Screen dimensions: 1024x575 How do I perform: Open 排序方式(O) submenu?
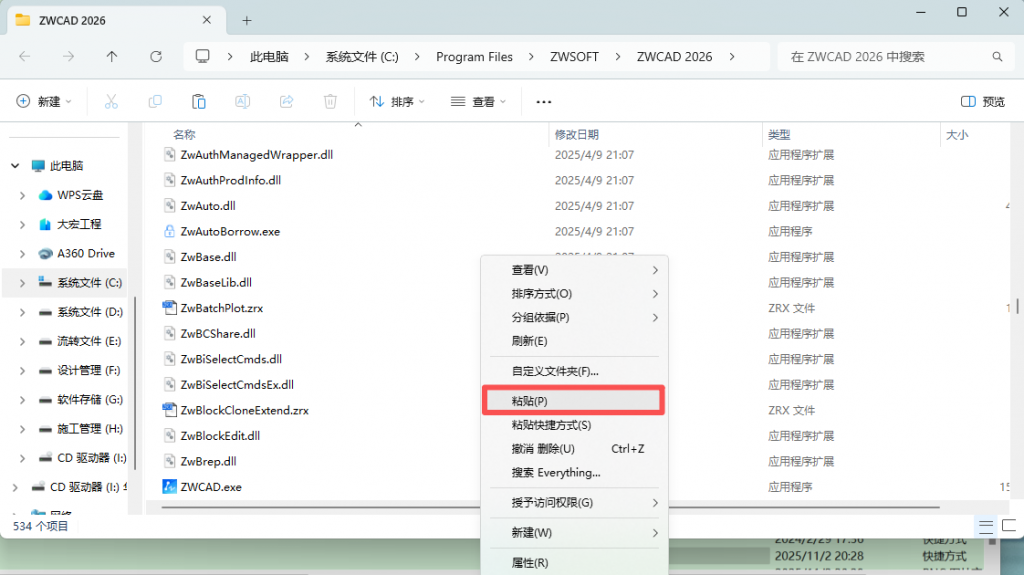point(575,294)
